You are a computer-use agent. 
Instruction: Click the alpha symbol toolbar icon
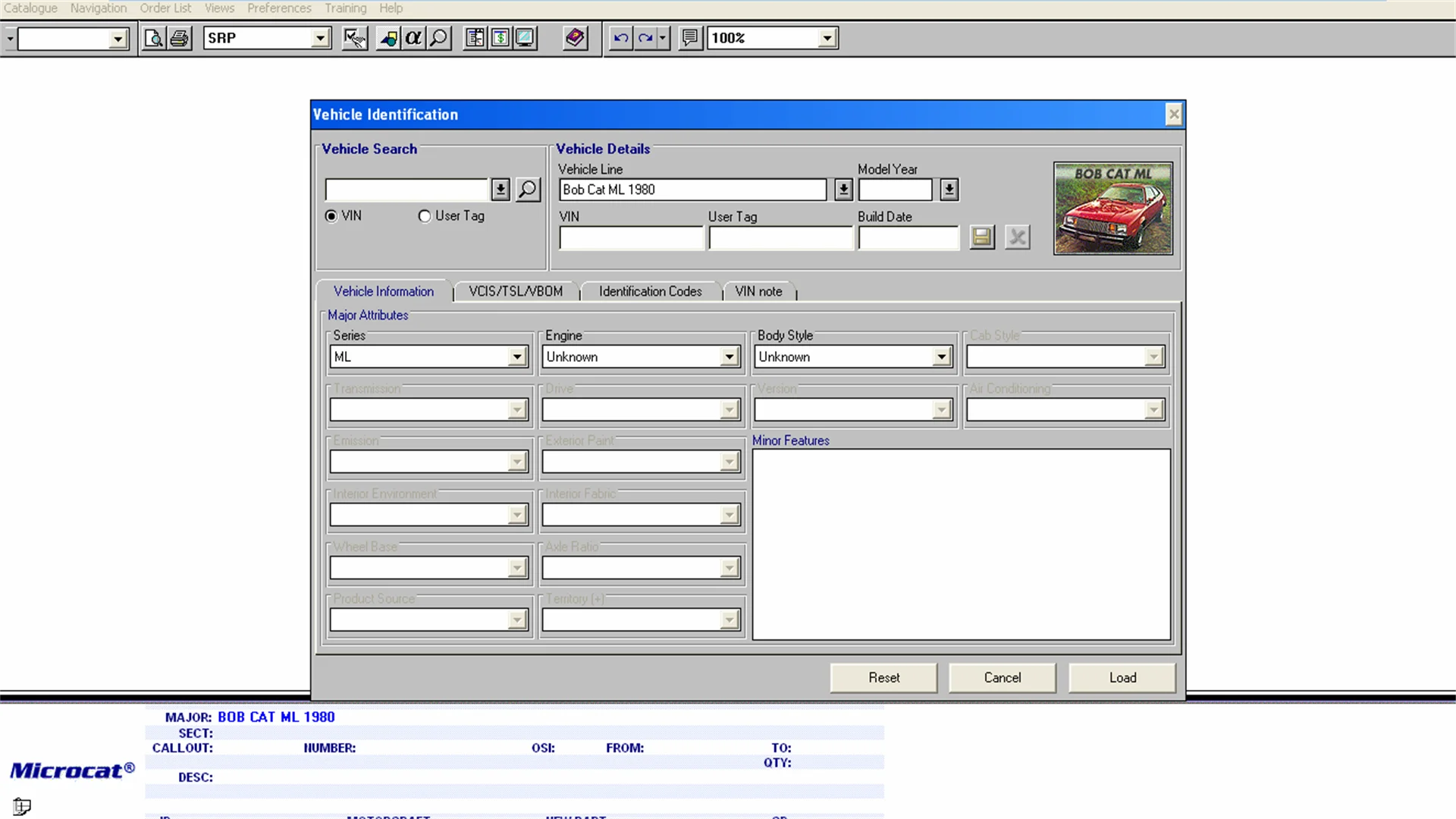pyautogui.click(x=413, y=38)
